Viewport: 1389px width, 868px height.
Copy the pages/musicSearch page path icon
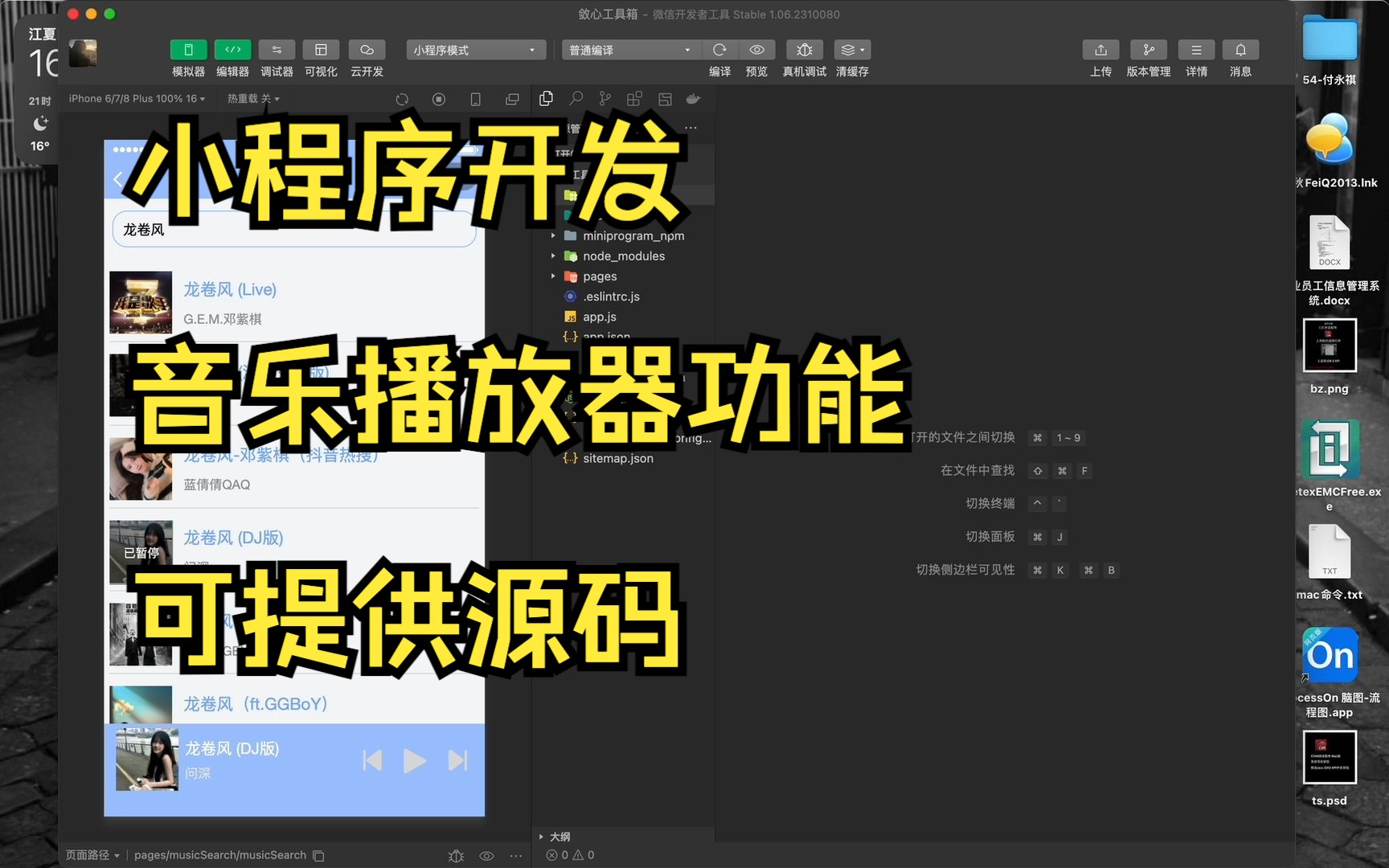tap(318, 856)
